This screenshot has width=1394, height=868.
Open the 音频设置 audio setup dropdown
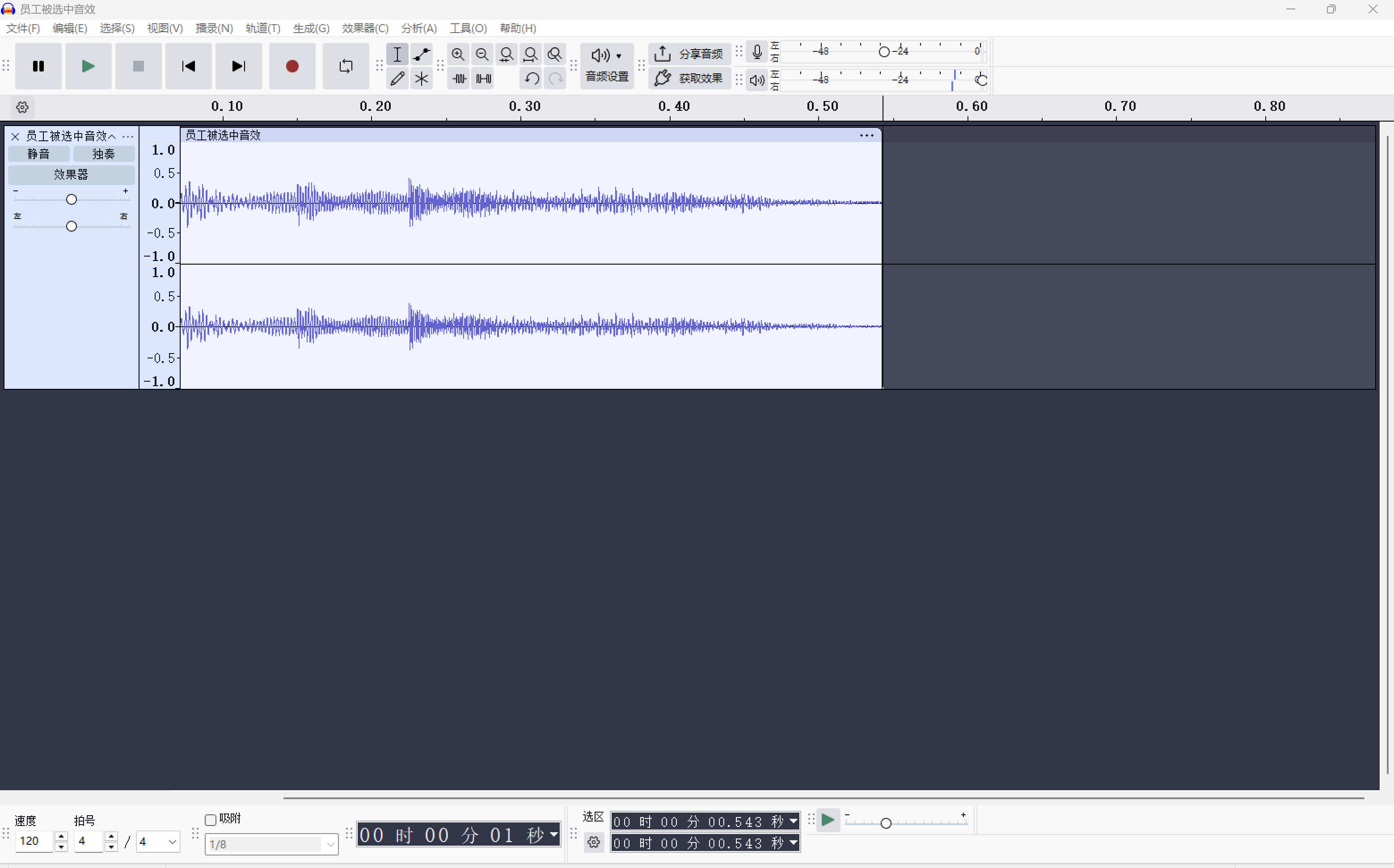(x=607, y=66)
